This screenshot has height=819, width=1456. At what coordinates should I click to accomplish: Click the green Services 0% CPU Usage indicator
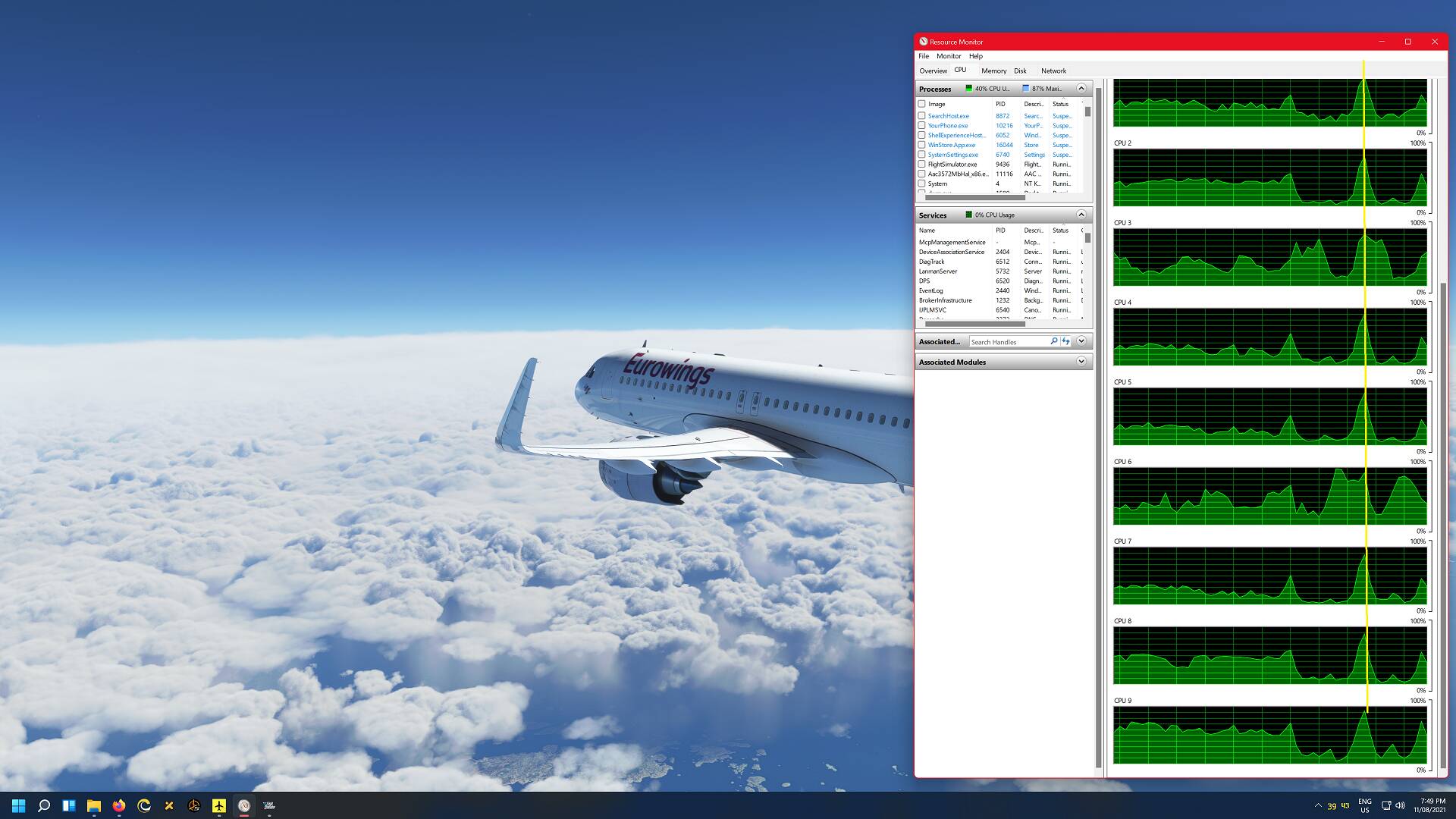tap(968, 215)
